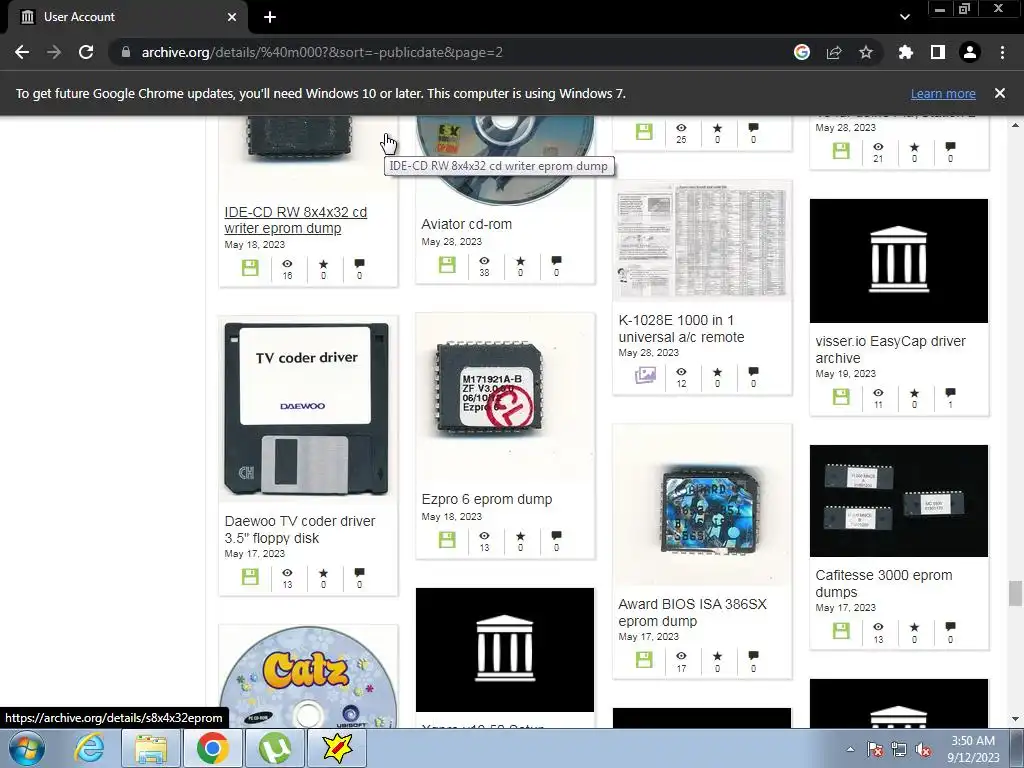Click scrollbar down arrow
Screen dimensions: 1024x768
click(x=1014, y=719)
